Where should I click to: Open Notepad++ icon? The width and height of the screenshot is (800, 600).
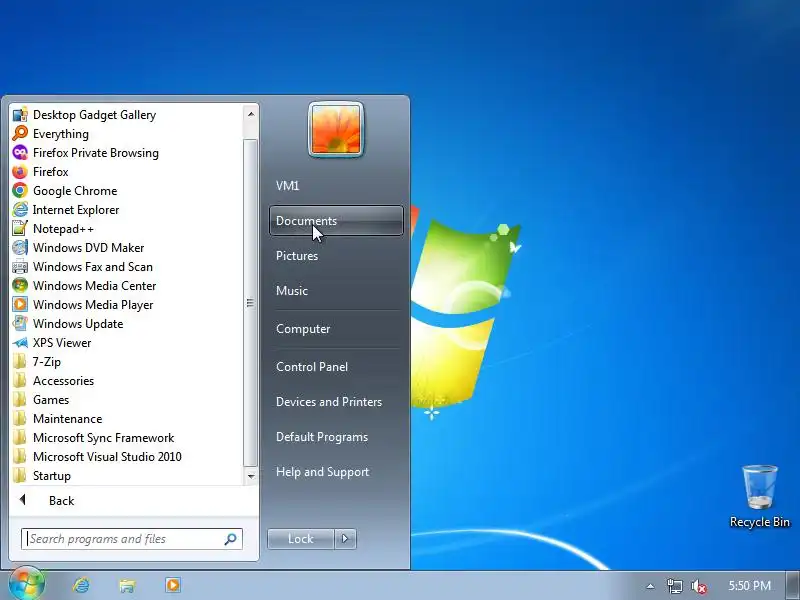20,229
